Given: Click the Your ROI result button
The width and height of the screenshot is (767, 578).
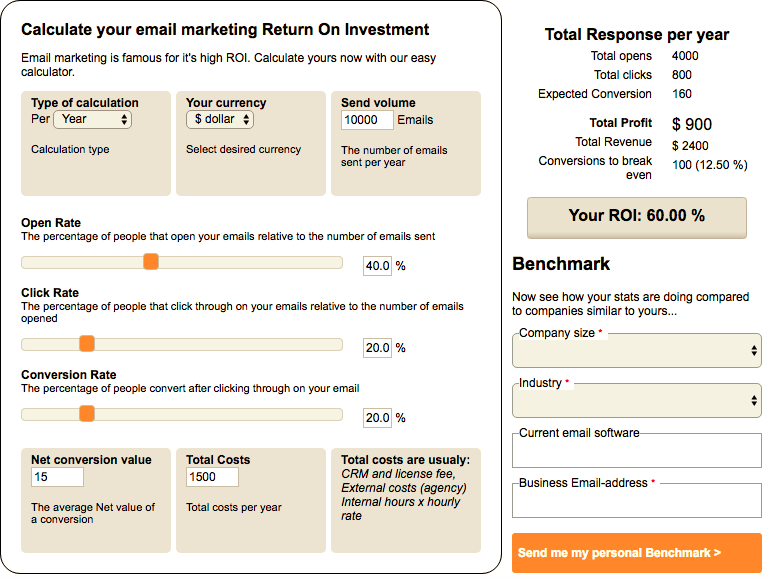Looking at the screenshot, I should pos(636,216).
